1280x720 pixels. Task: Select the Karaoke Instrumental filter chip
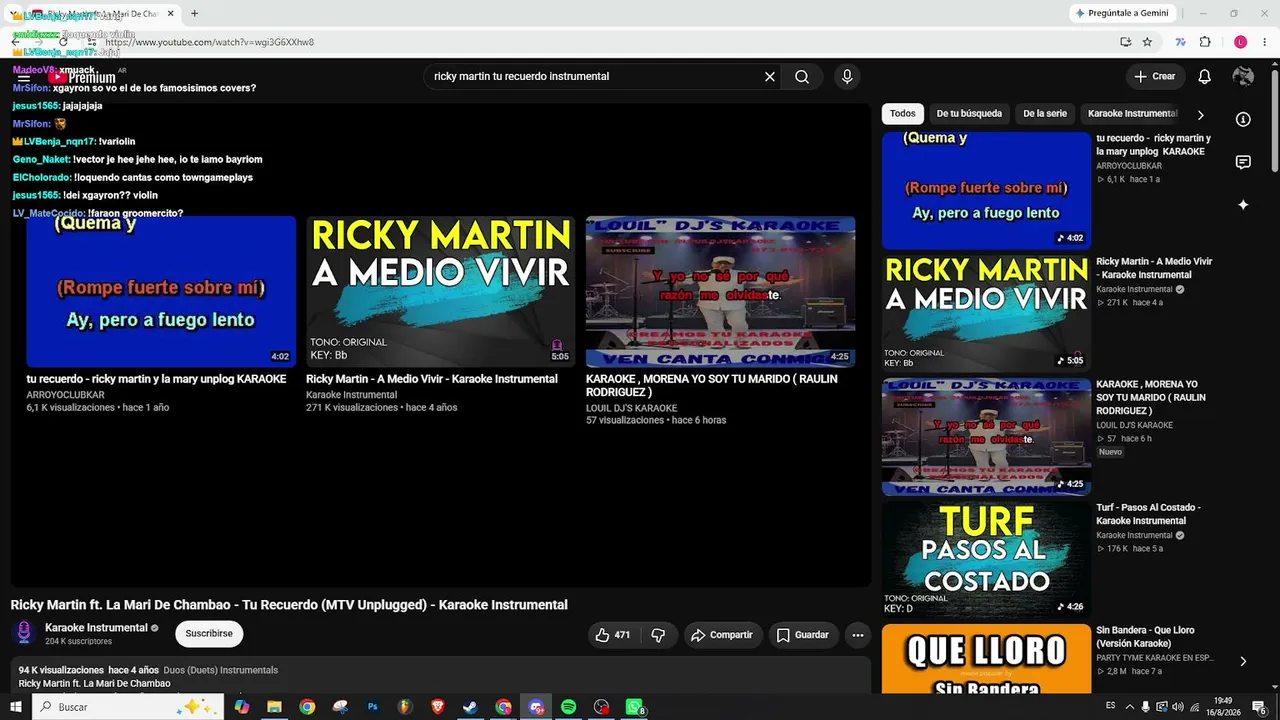point(1132,114)
